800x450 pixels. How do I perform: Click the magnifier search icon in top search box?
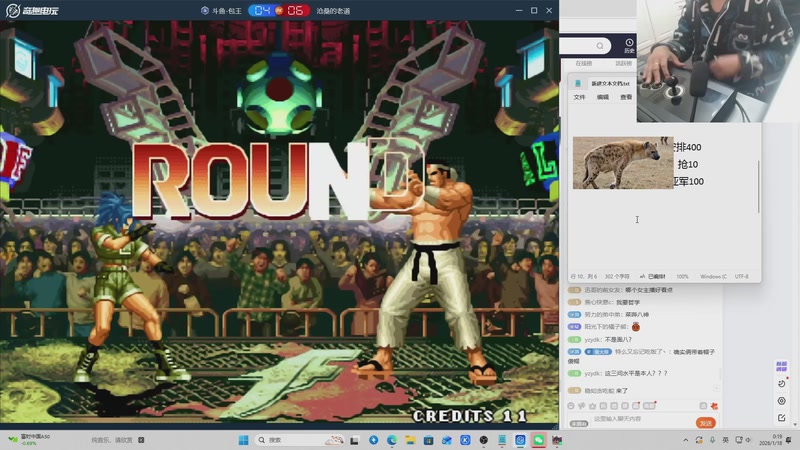coord(600,46)
